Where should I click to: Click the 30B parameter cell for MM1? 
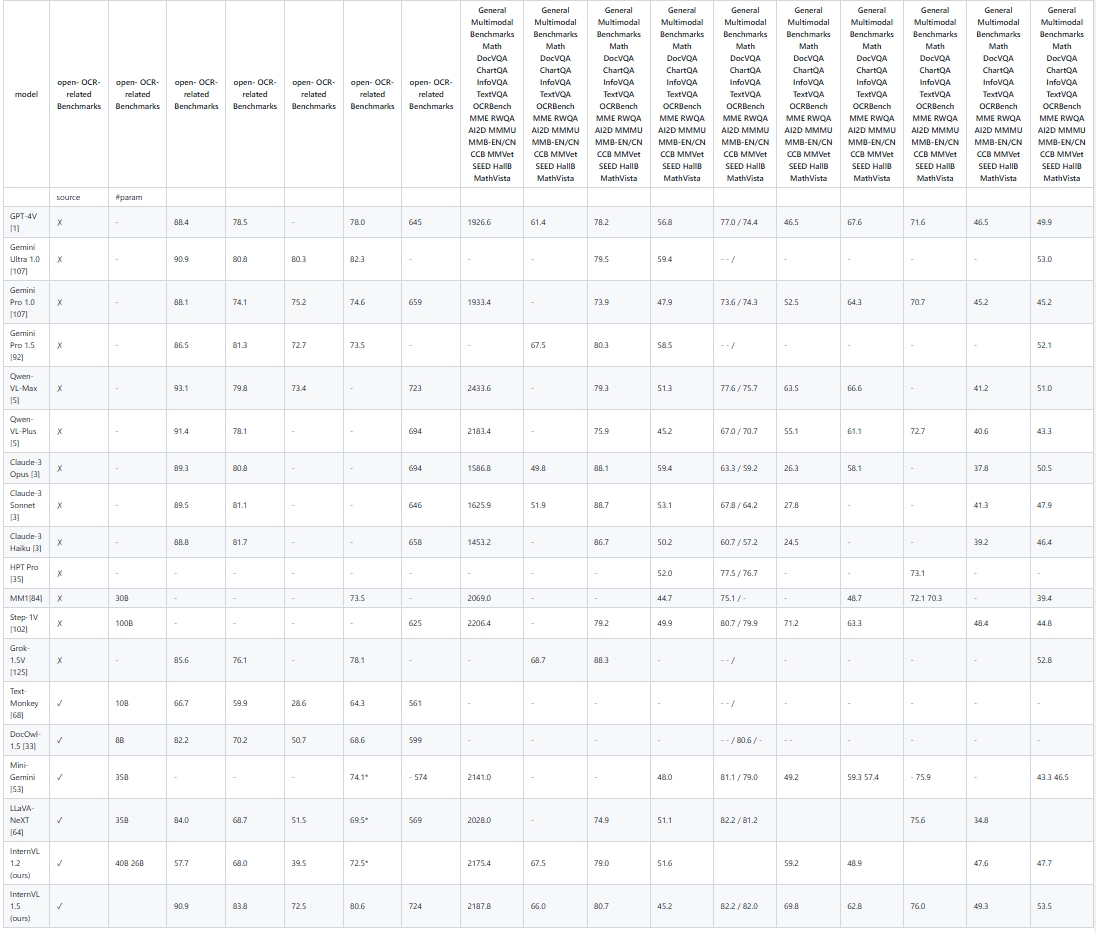coord(138,598)
